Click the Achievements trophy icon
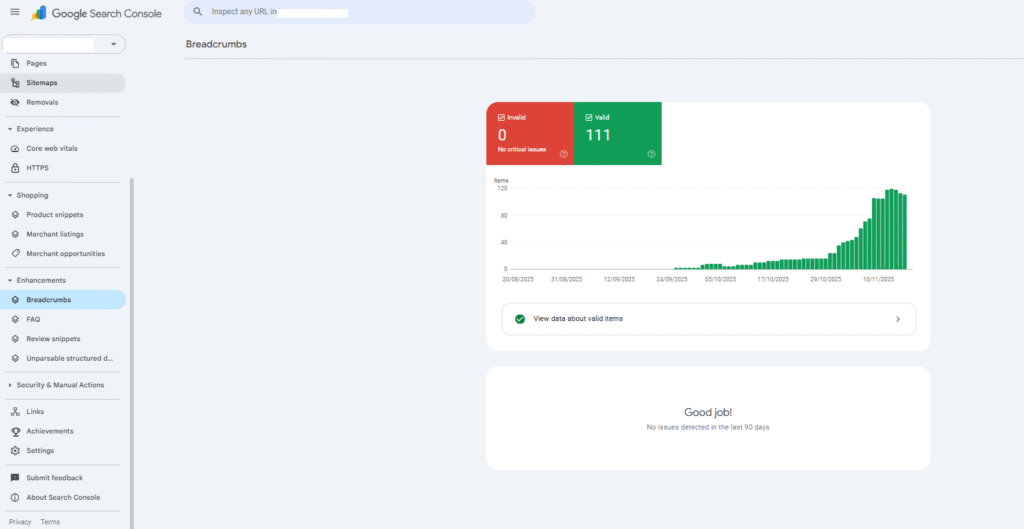 tap(15, 431)
